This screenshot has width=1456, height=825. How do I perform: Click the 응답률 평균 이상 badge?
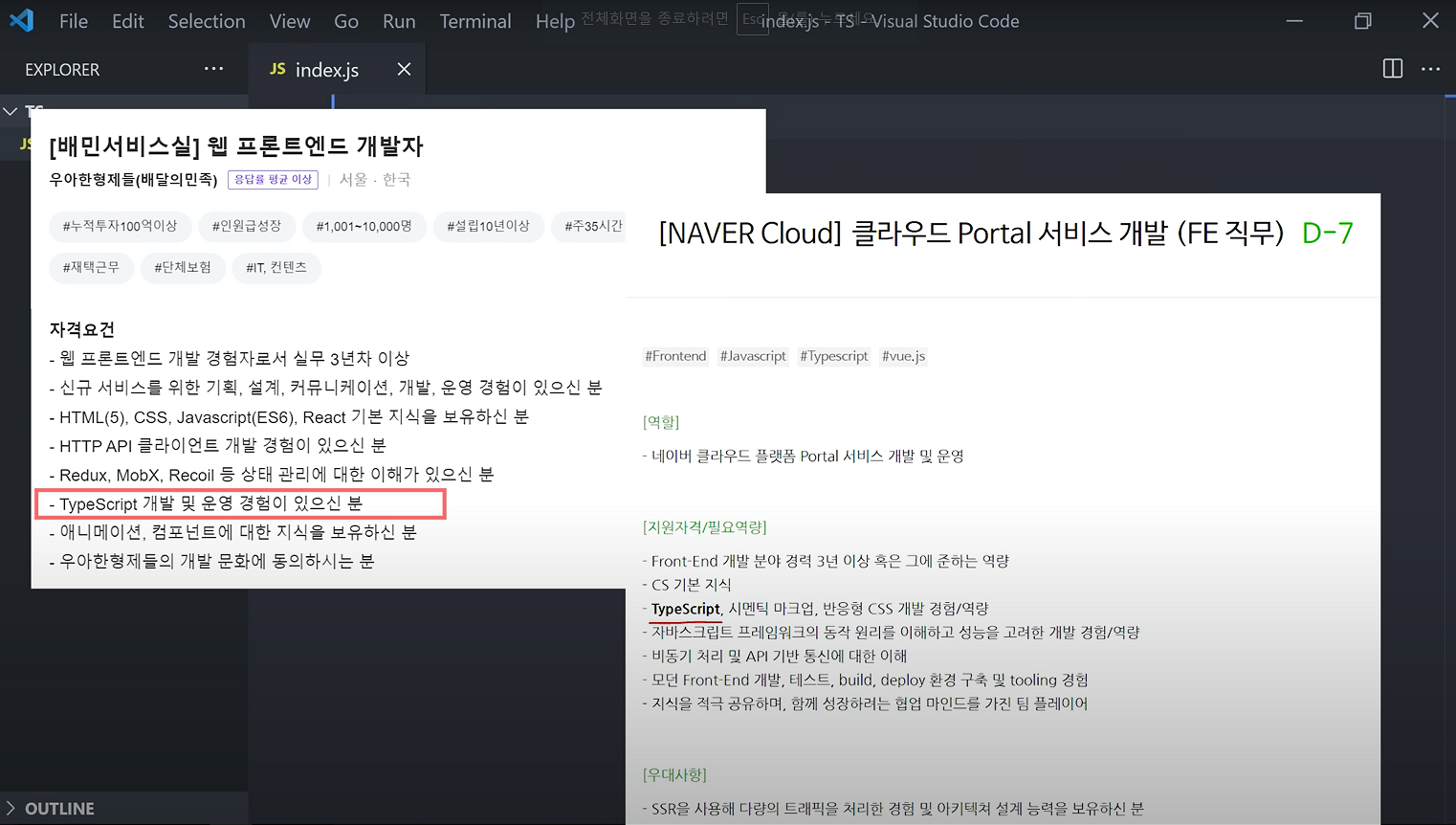pyautogui.click(x=273, y=179)
